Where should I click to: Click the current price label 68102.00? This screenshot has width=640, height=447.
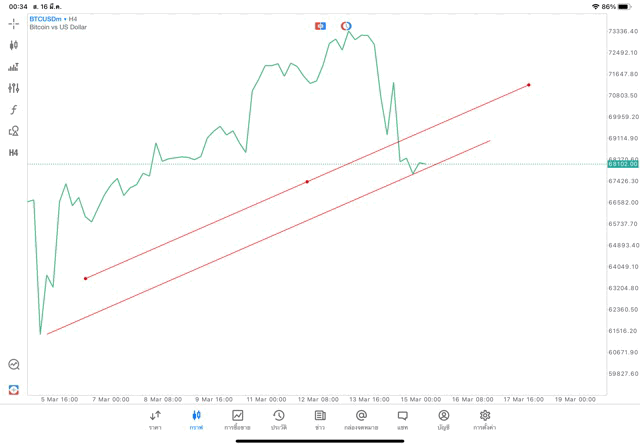click(622, 164)
